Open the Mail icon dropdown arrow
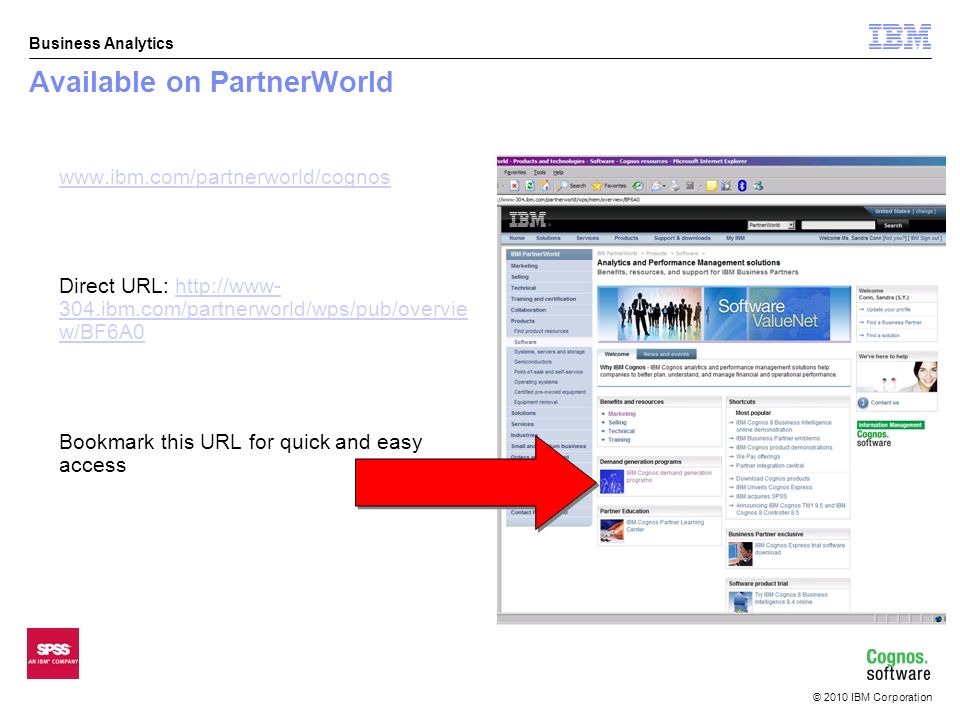The image size is (960, 720). pyautogui.click(x=664, y=186)
